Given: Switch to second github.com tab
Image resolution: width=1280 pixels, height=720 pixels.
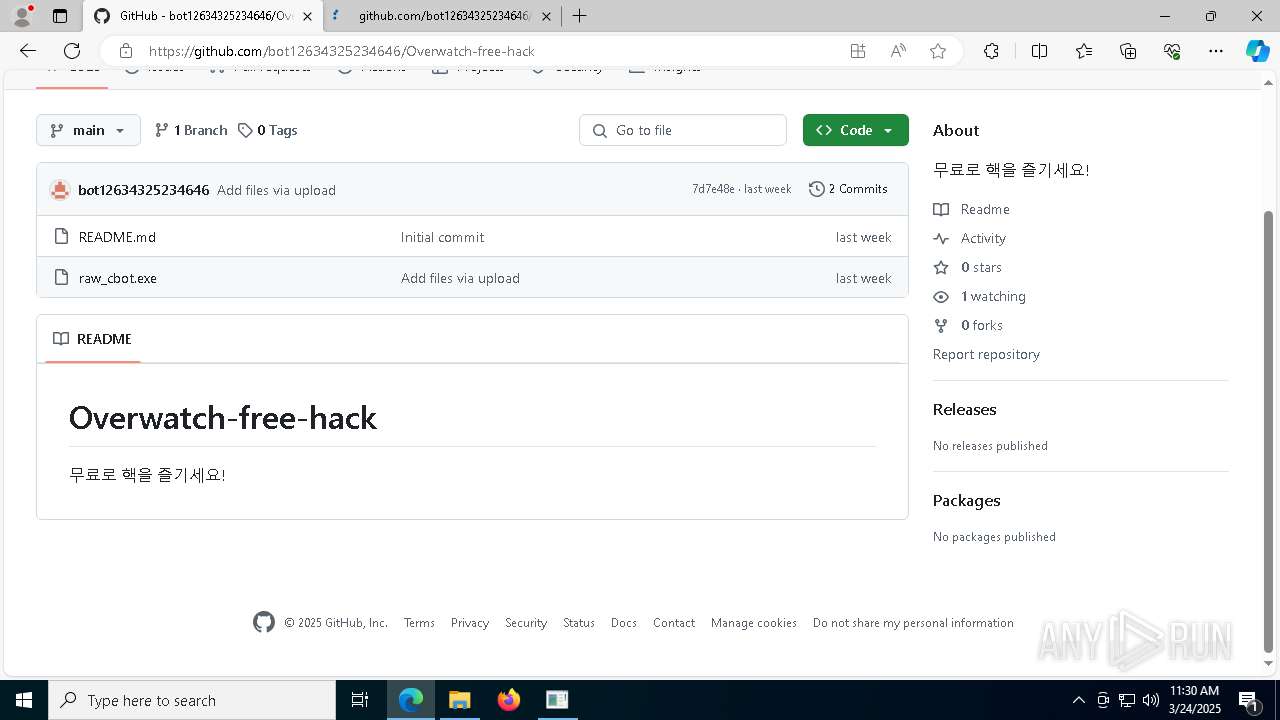Looking at the screenshot, I should tap(443, 16).
